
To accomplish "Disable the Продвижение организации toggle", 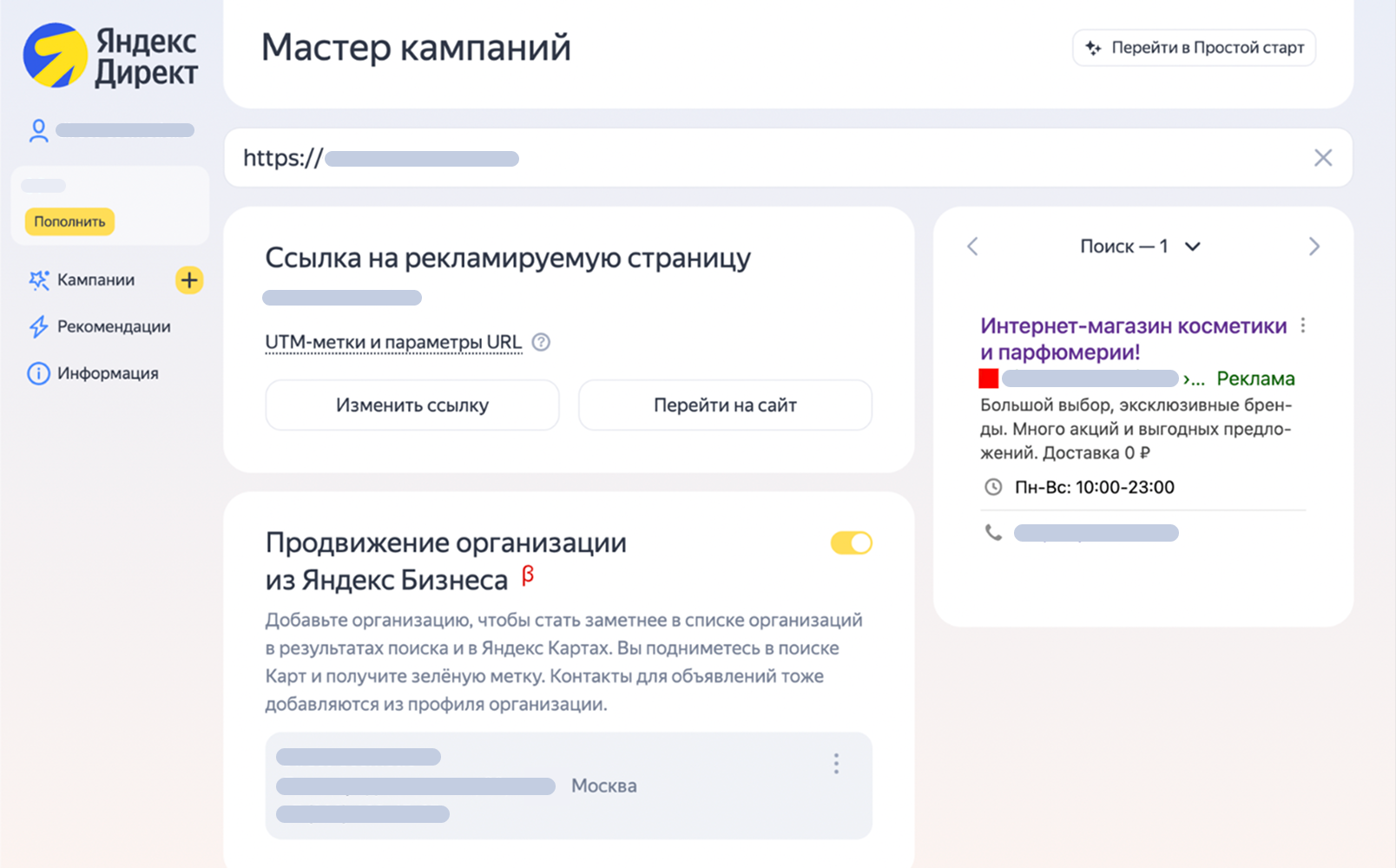I will tap(851, 542).
